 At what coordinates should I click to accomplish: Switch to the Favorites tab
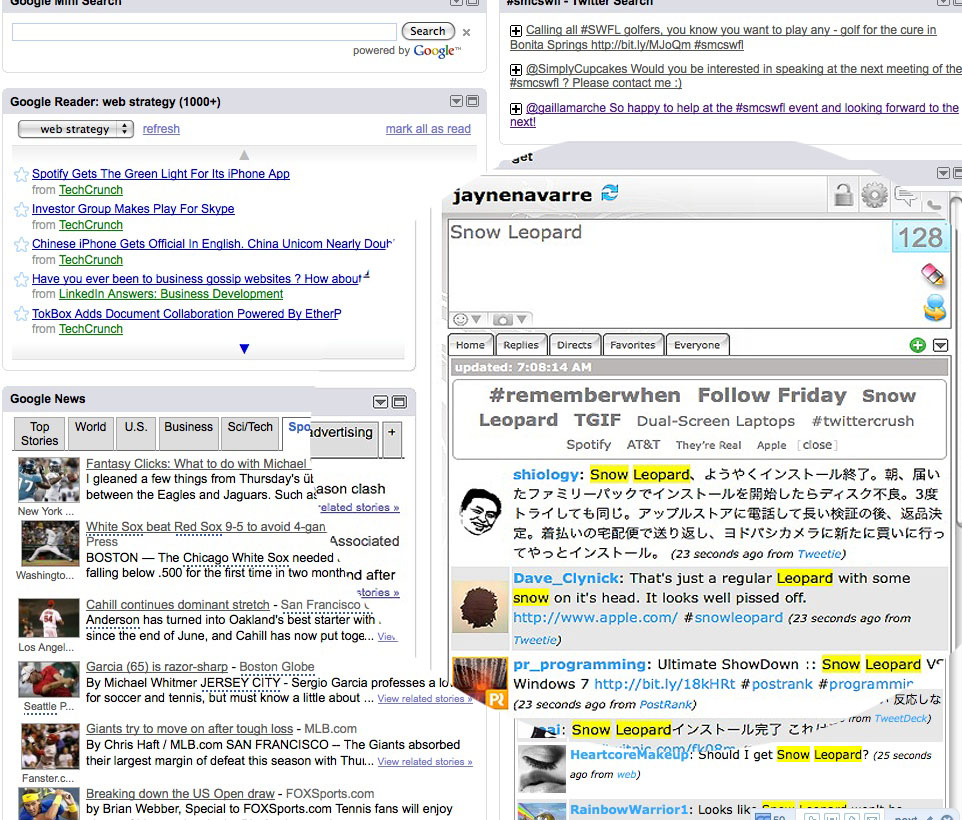tap(633, 345)
